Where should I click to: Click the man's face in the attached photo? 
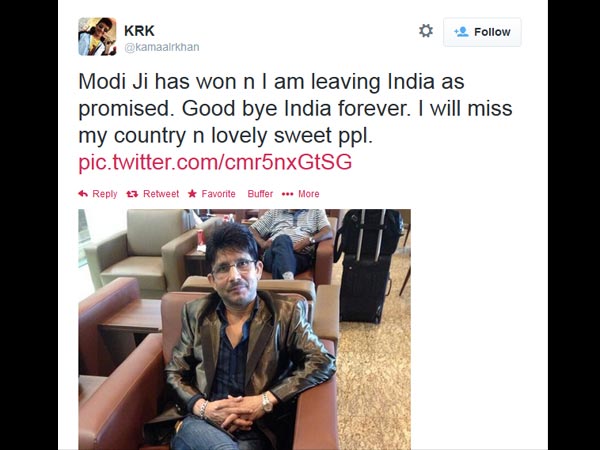click(234, 271)
